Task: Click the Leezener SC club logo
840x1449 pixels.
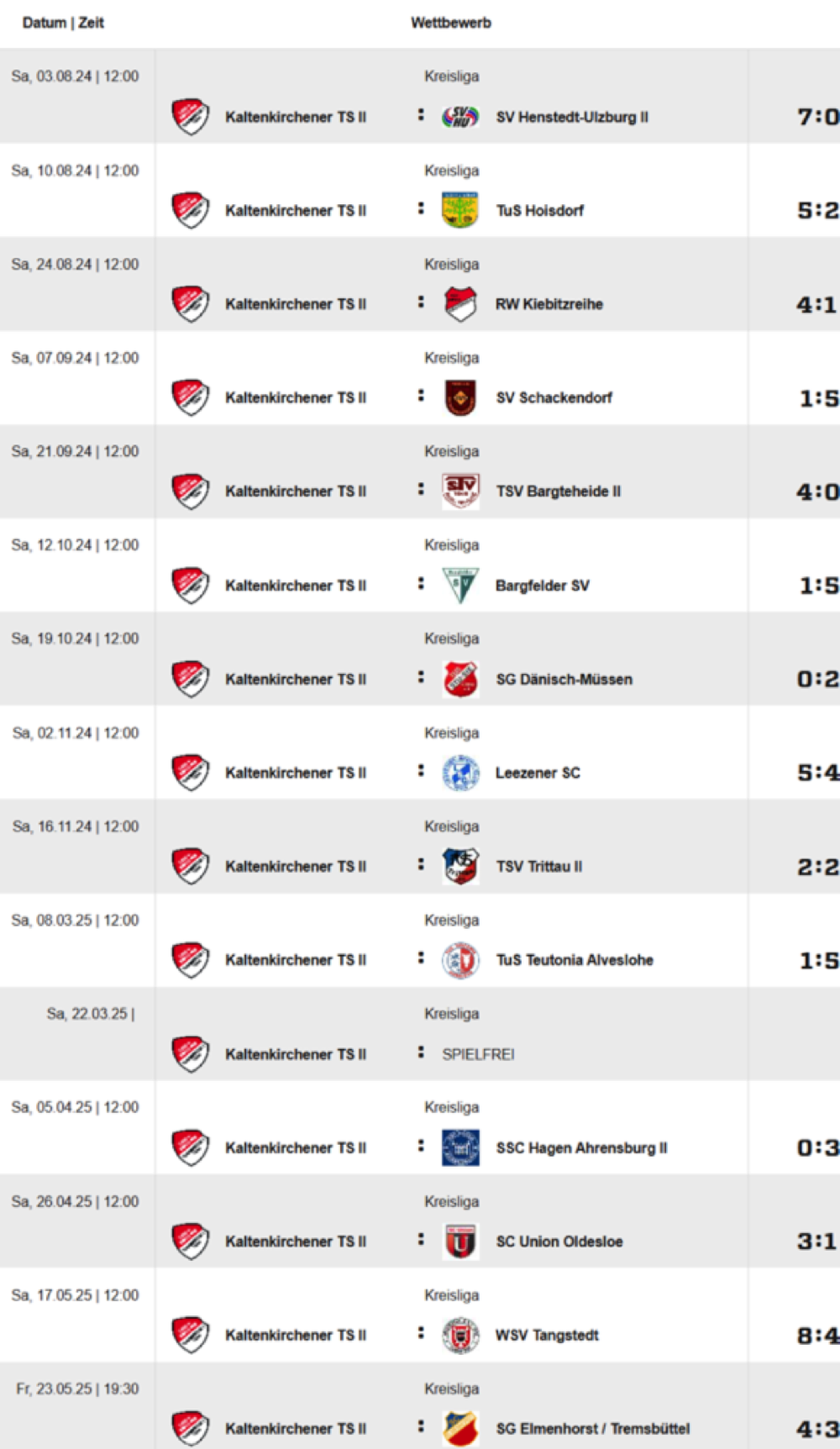Action: click(x=460, y=773)
